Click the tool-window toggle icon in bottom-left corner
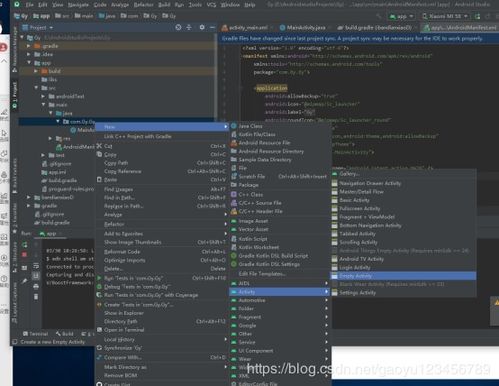The width and height of the screenshot is (499, 386). pyautogui.click(x=15, y=342)
